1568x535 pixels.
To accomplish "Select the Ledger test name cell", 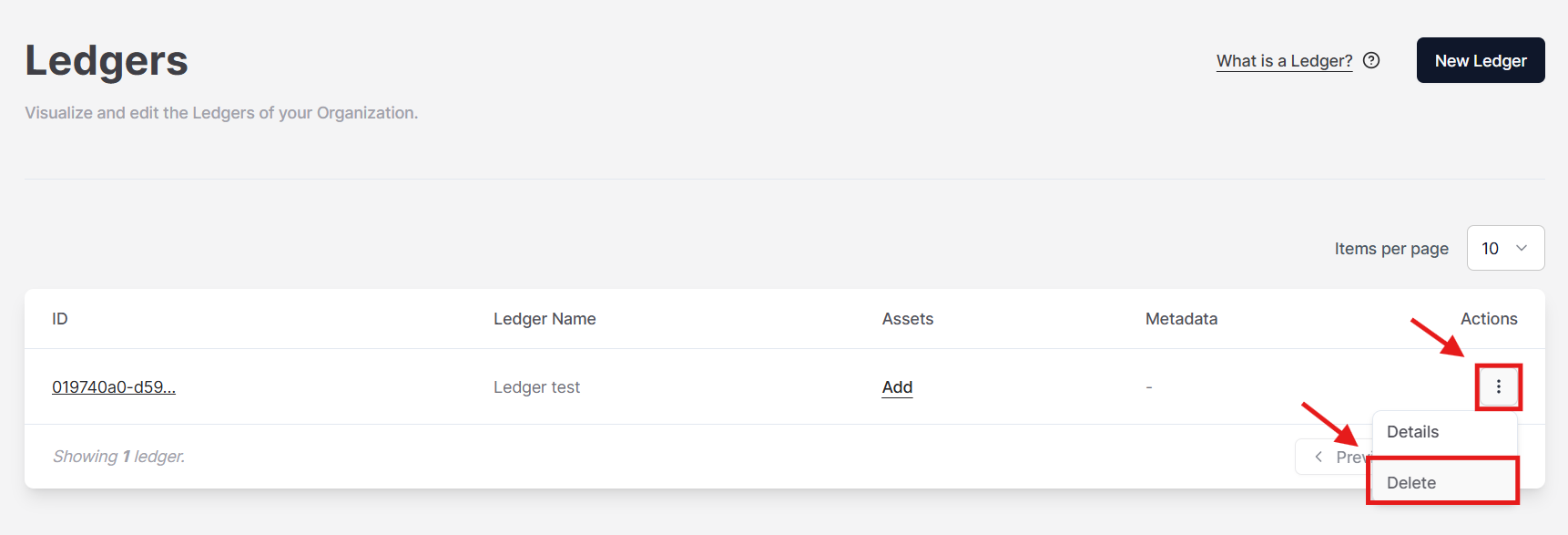I will 536,387.
